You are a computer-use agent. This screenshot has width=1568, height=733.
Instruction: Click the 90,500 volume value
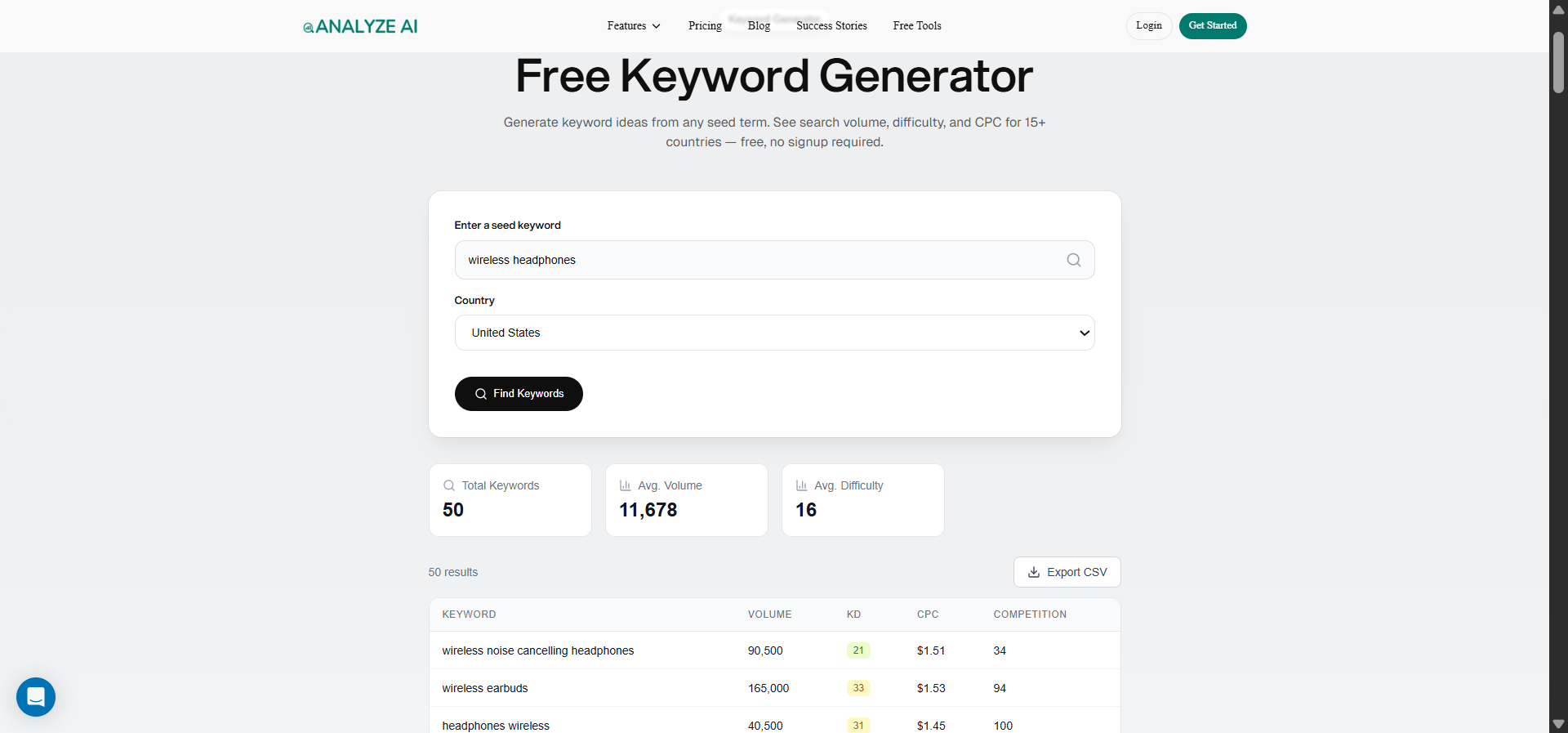(x=765, y=650)
